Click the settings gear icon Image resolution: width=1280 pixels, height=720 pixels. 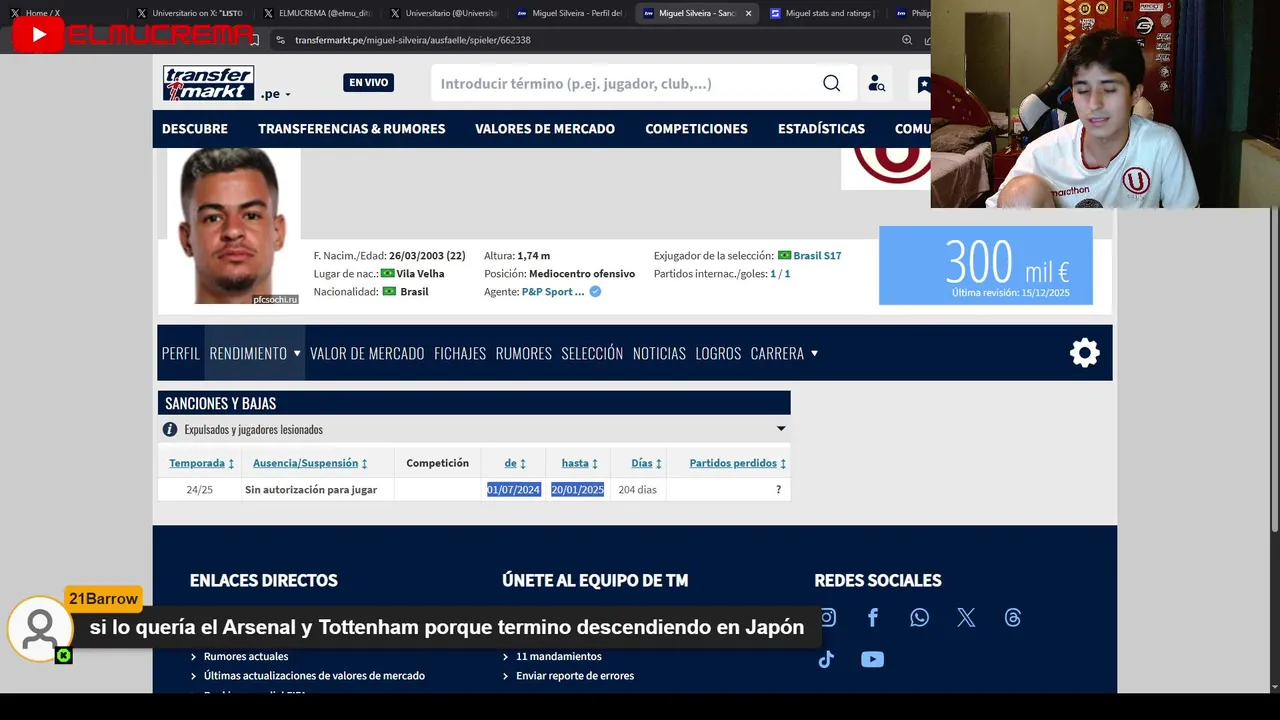[1085, 352]
